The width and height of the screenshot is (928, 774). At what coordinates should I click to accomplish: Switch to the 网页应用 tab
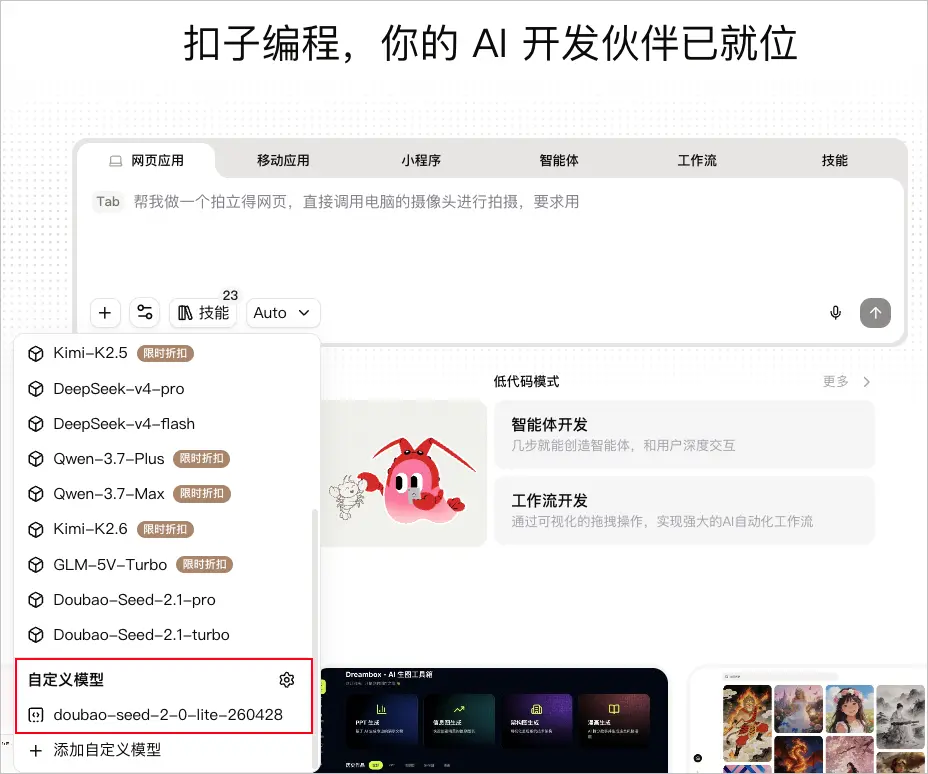click(146, 160)
